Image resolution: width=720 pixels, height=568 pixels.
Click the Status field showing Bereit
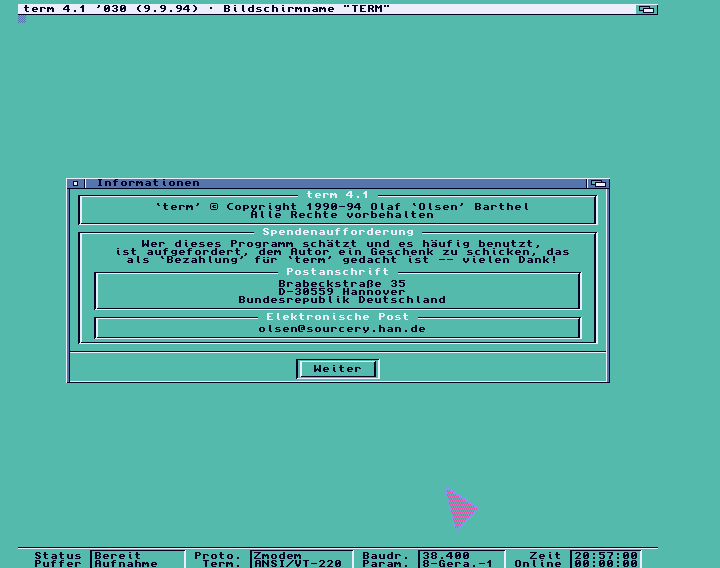(x=137, y=555)
